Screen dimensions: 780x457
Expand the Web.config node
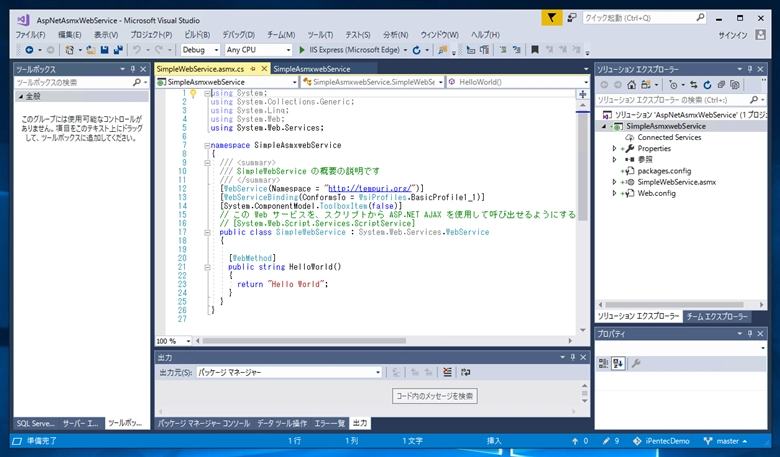(x=614, y=193)
